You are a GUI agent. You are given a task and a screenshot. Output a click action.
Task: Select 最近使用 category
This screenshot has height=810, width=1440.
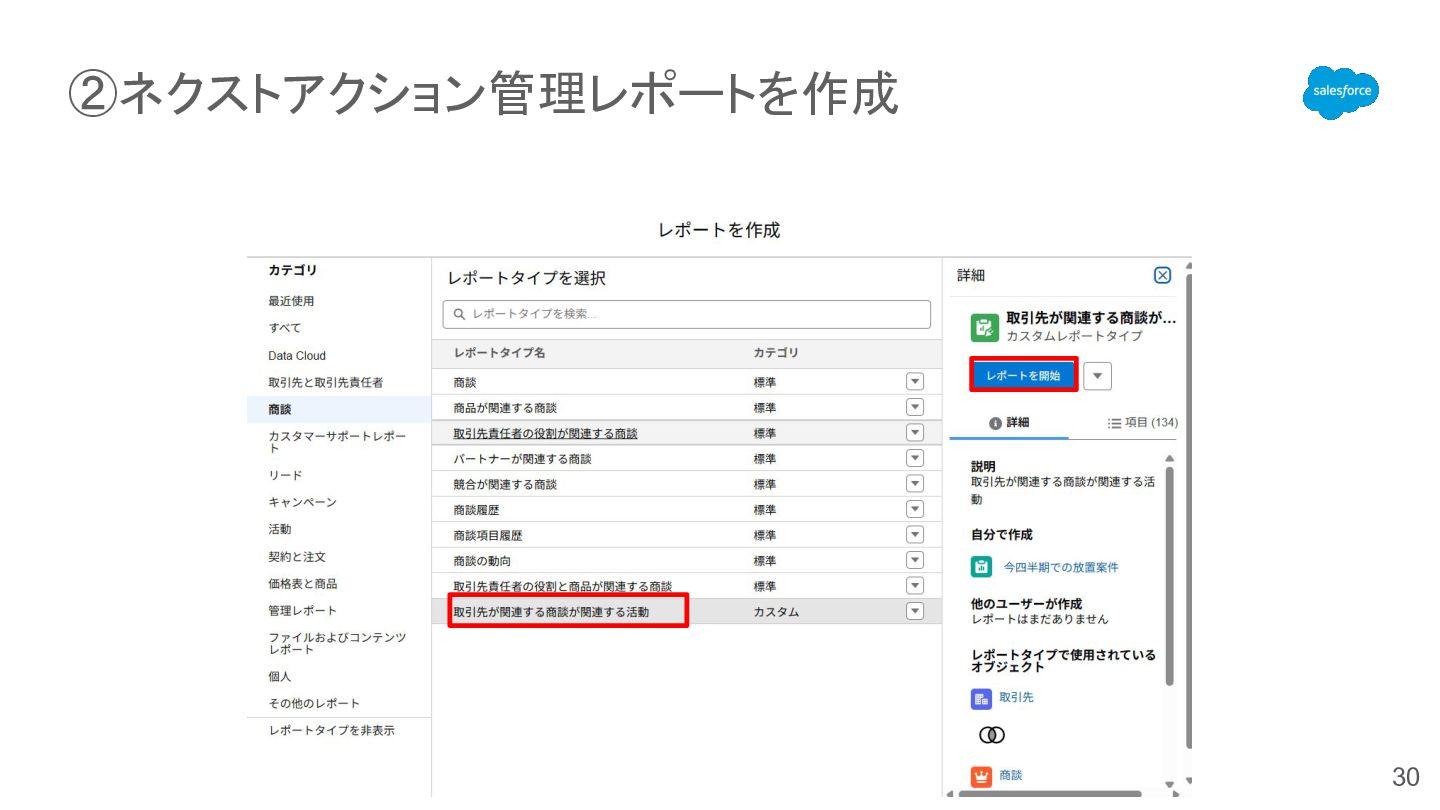[x=291, y=301]
